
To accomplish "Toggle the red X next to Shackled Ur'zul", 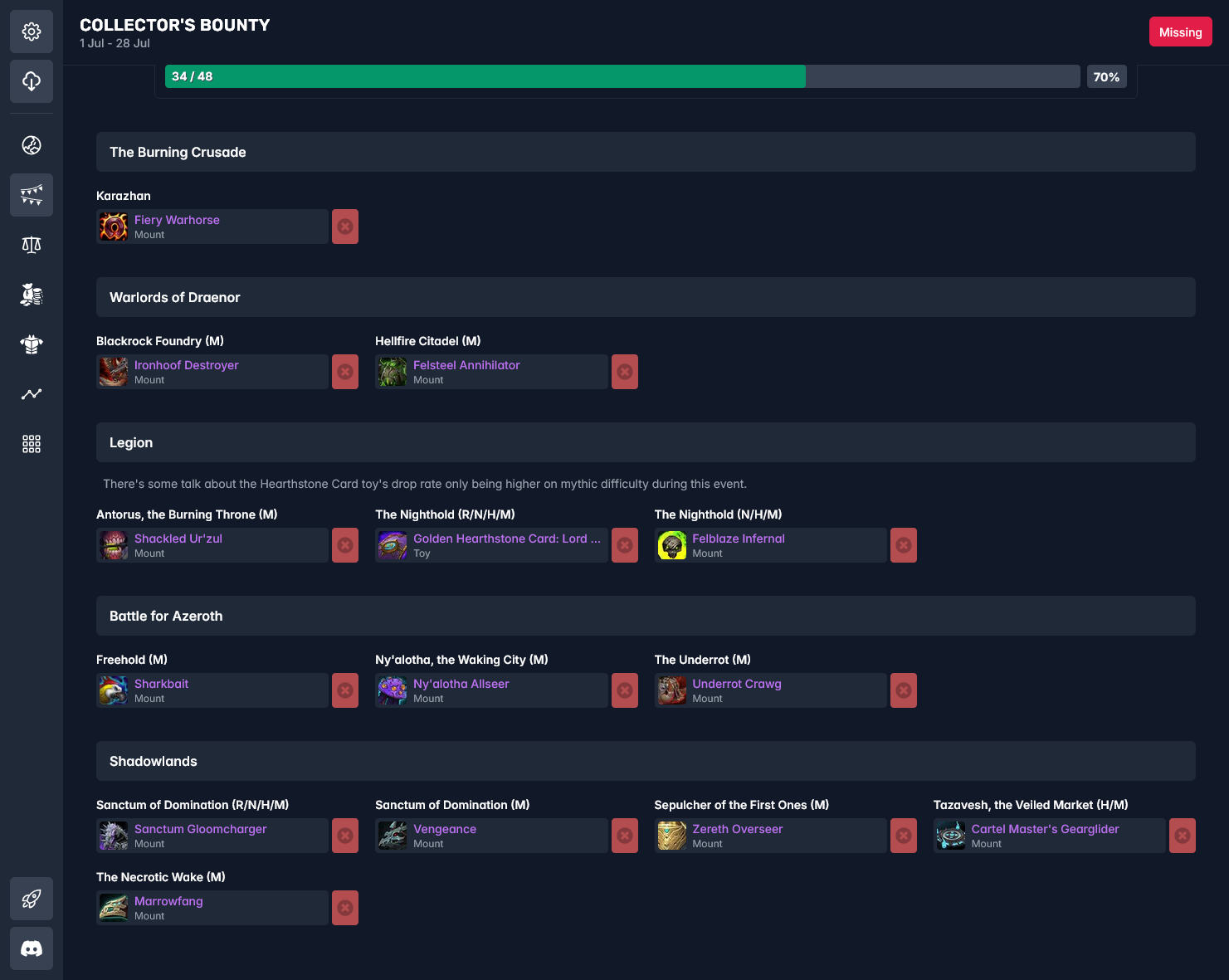I will 345,545.
